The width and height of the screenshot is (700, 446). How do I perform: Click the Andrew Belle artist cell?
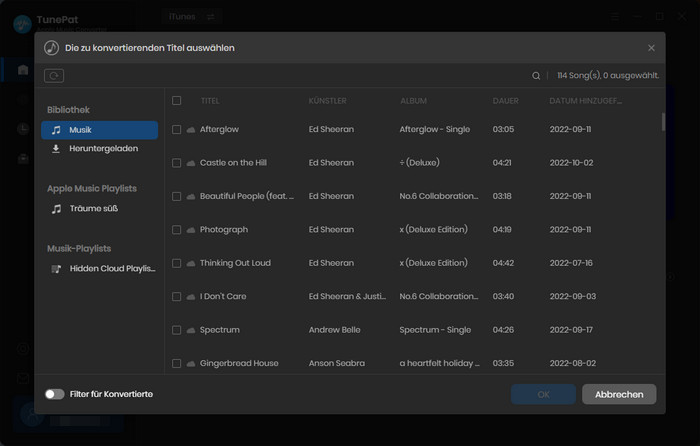point(334,330)
